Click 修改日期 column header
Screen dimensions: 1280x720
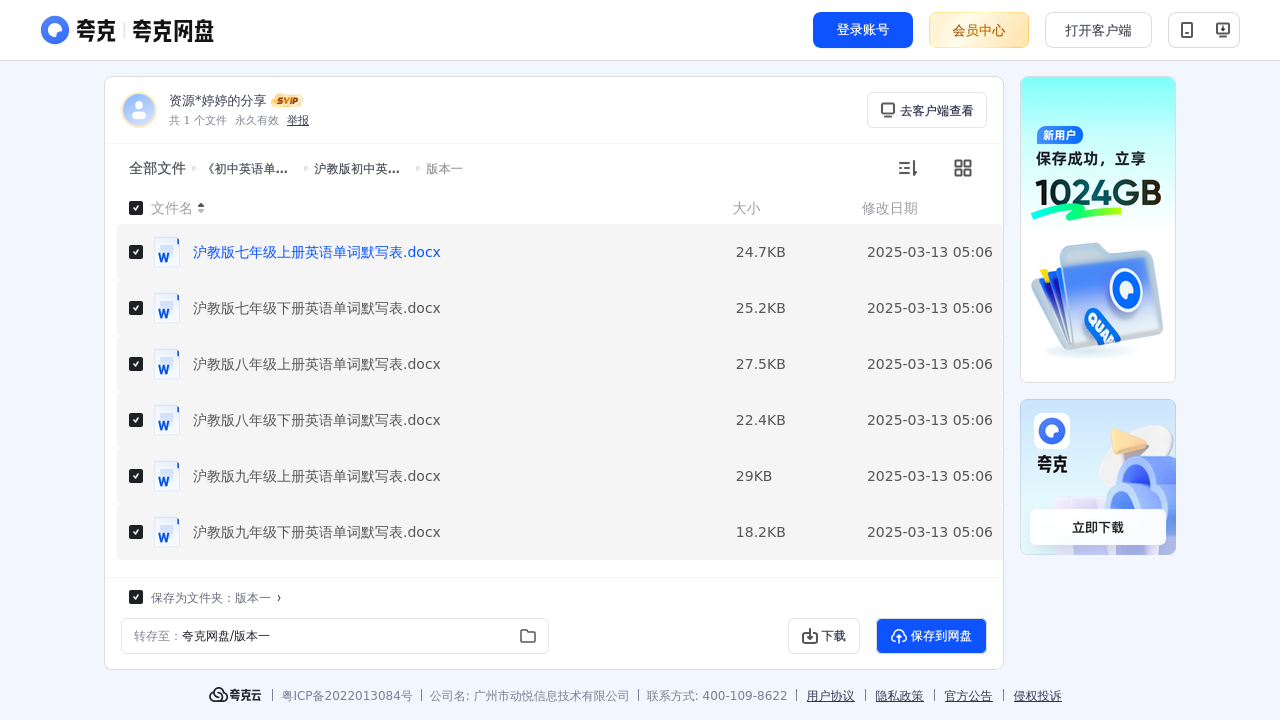pos(890,208)
